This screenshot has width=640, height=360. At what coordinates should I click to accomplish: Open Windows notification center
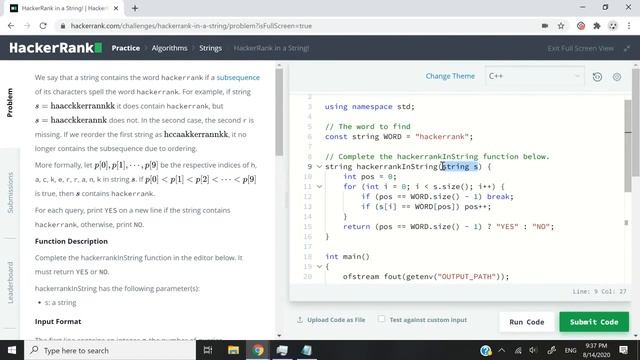624,350
